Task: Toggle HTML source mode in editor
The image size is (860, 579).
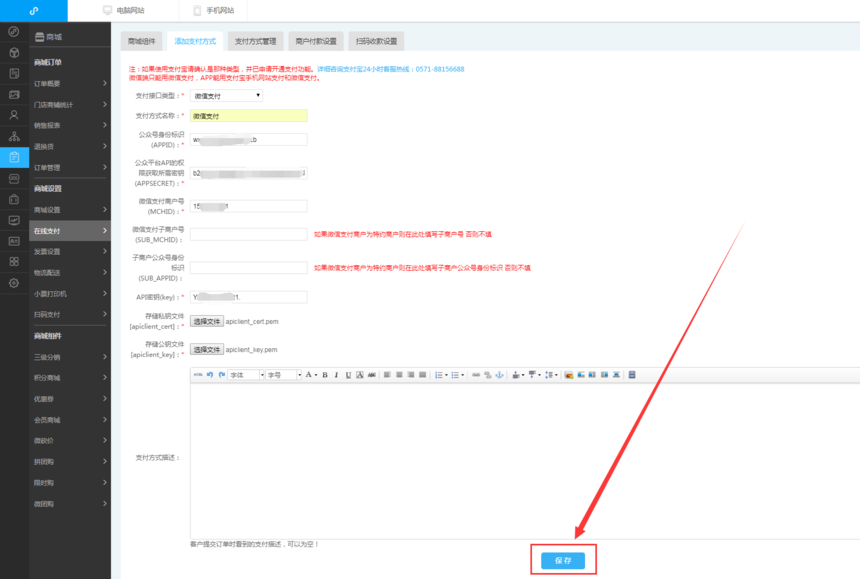Action: pyautogui.click(x=198, y=374)
